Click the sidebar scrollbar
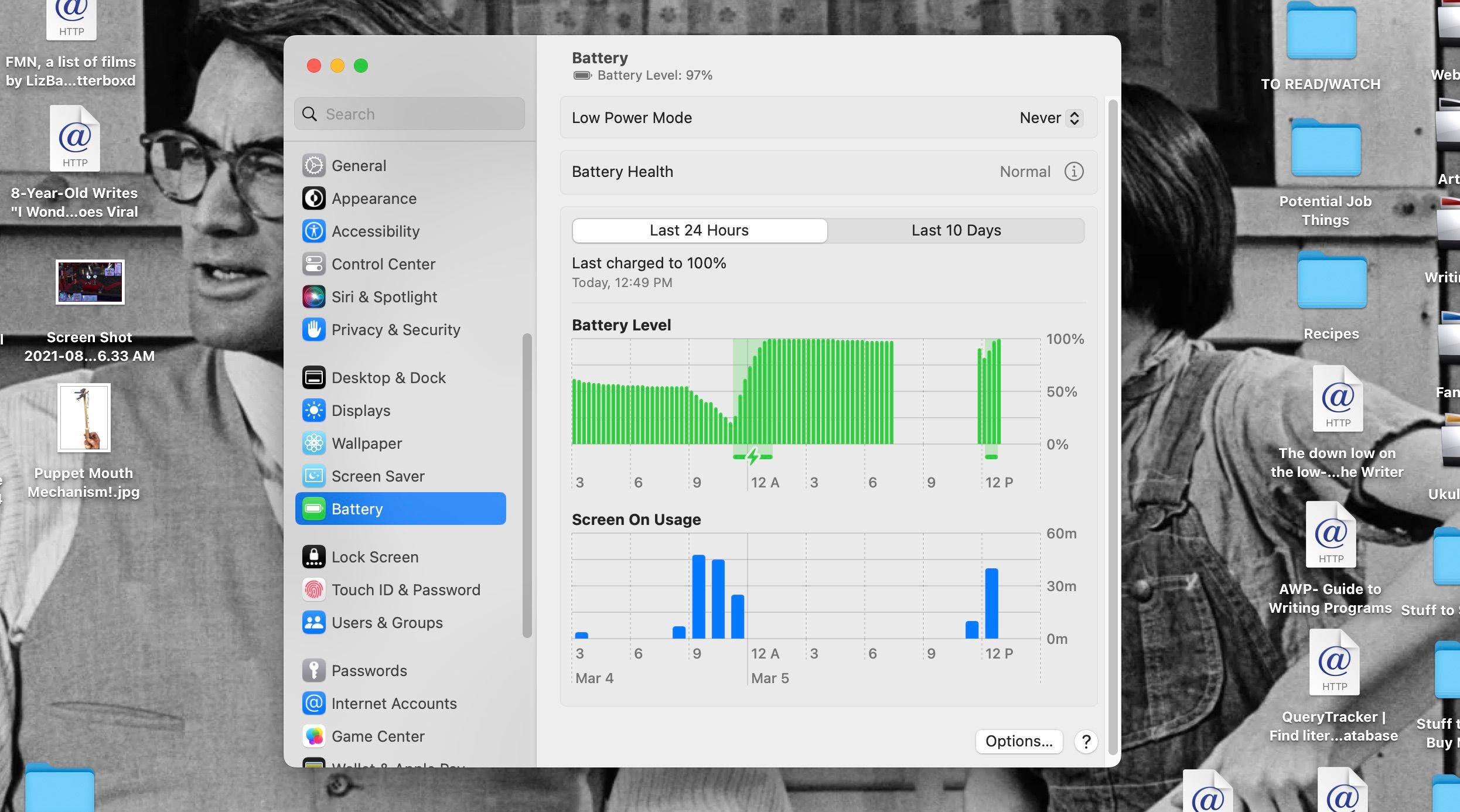Screen dimensions: 1460x812 (x=527, y=485)
